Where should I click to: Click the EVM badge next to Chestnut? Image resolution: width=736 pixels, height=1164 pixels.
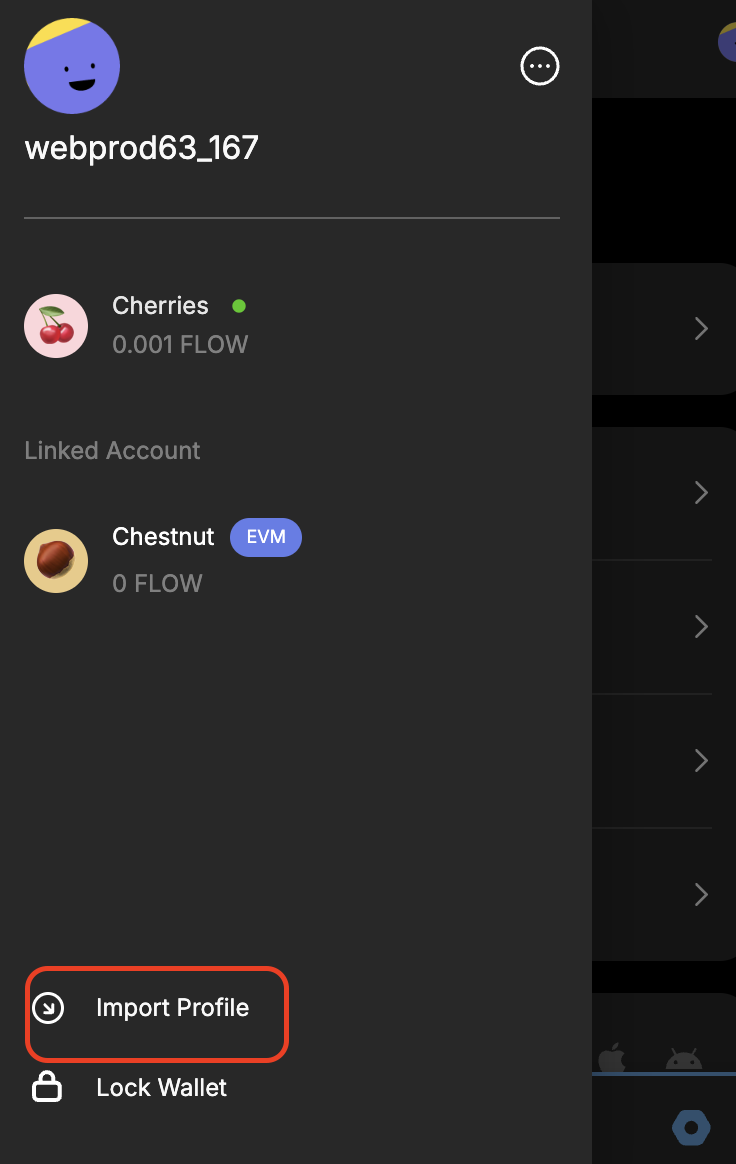click(266, 537)
